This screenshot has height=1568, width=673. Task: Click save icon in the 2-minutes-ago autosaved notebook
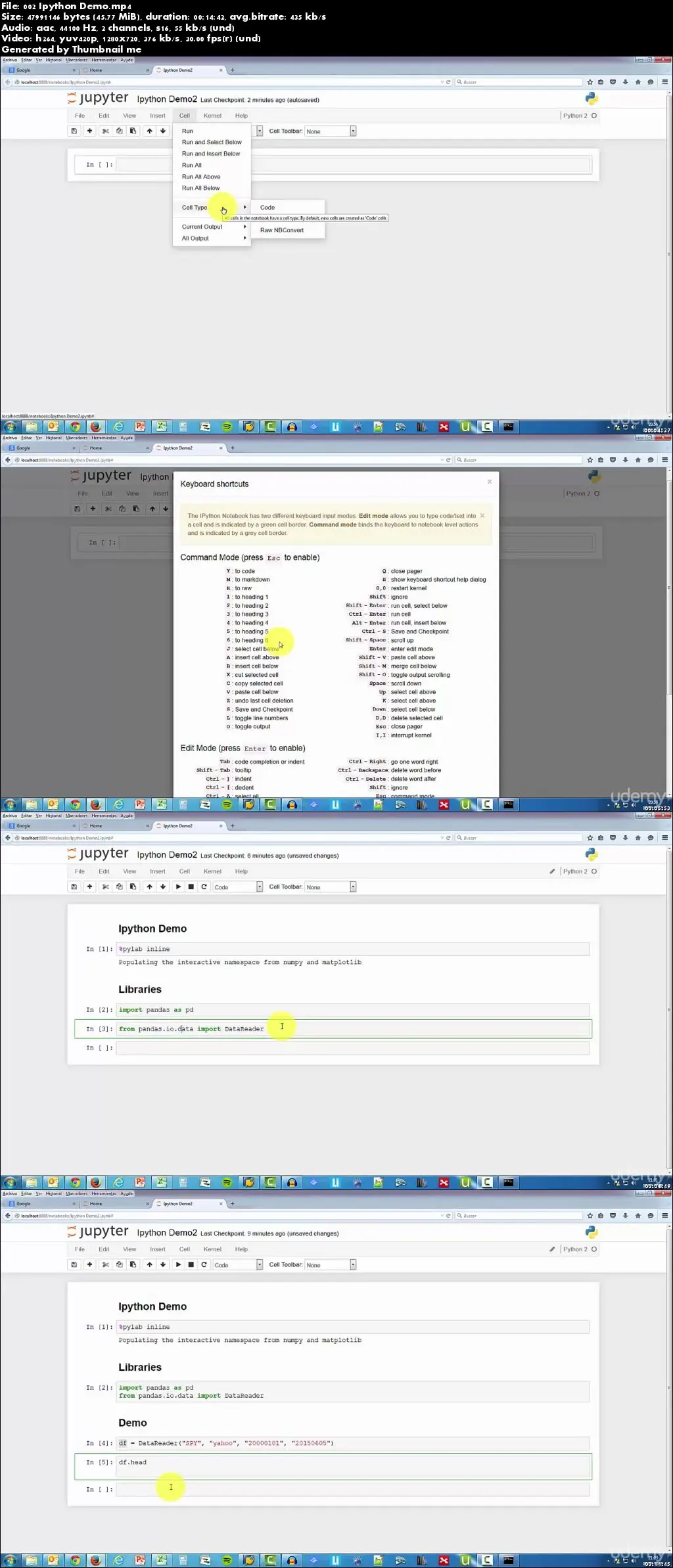tap(74, 131)
